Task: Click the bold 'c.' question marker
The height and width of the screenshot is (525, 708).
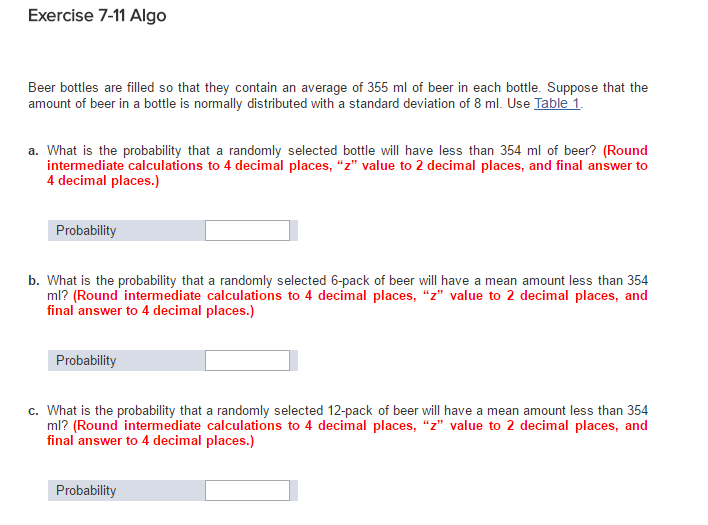Action: (34, 411)
